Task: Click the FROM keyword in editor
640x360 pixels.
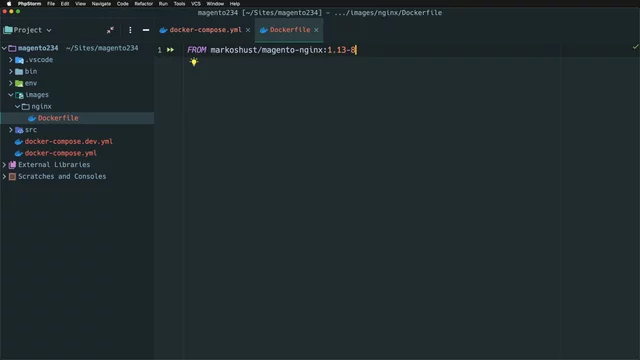Action: [197, 50]
